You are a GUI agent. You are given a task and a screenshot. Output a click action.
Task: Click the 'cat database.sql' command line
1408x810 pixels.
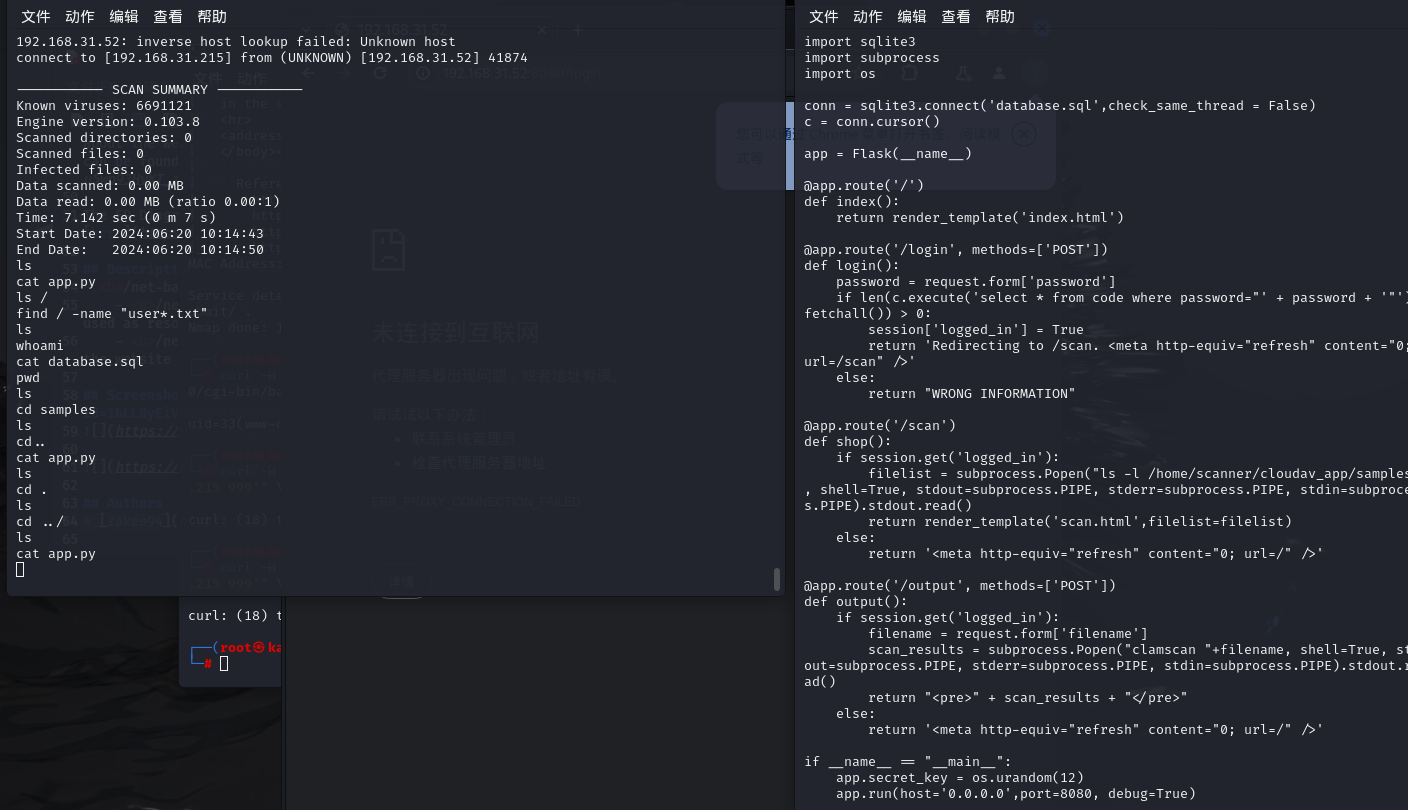pos(80,362)
